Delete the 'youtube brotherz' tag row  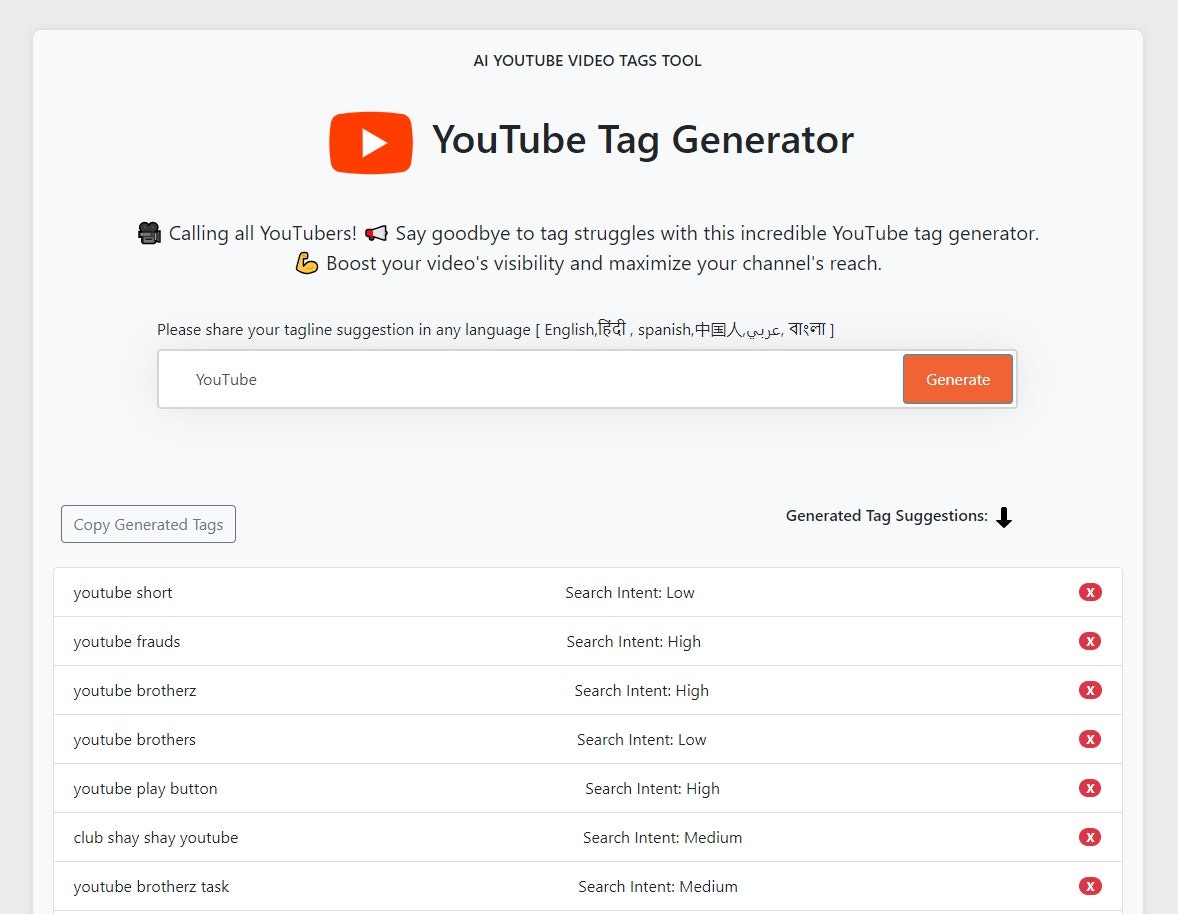coord(1089,690)
